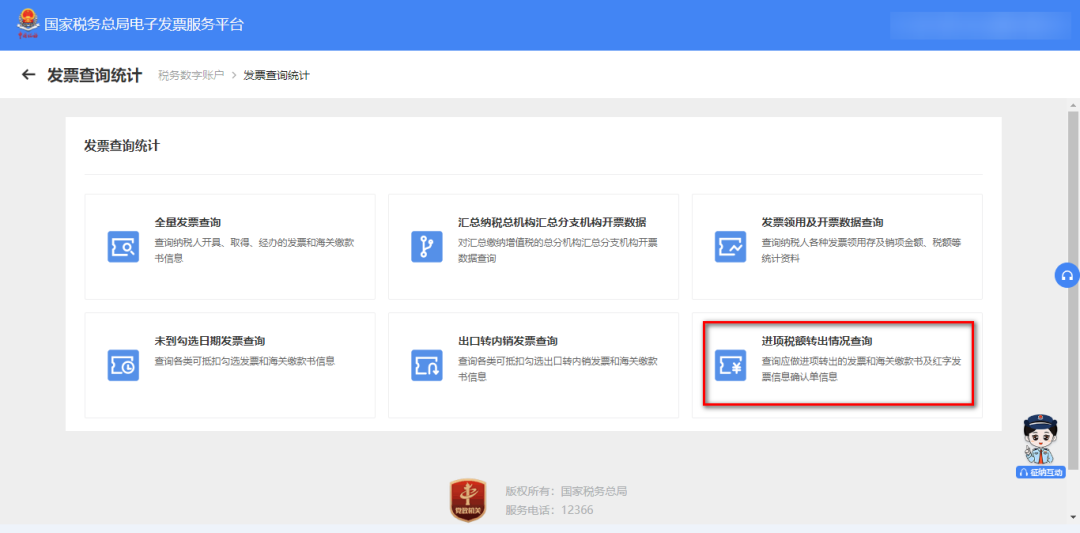
Task: Click the clock icon for 未到勾选日期发票查询
Action: (123, 365)
